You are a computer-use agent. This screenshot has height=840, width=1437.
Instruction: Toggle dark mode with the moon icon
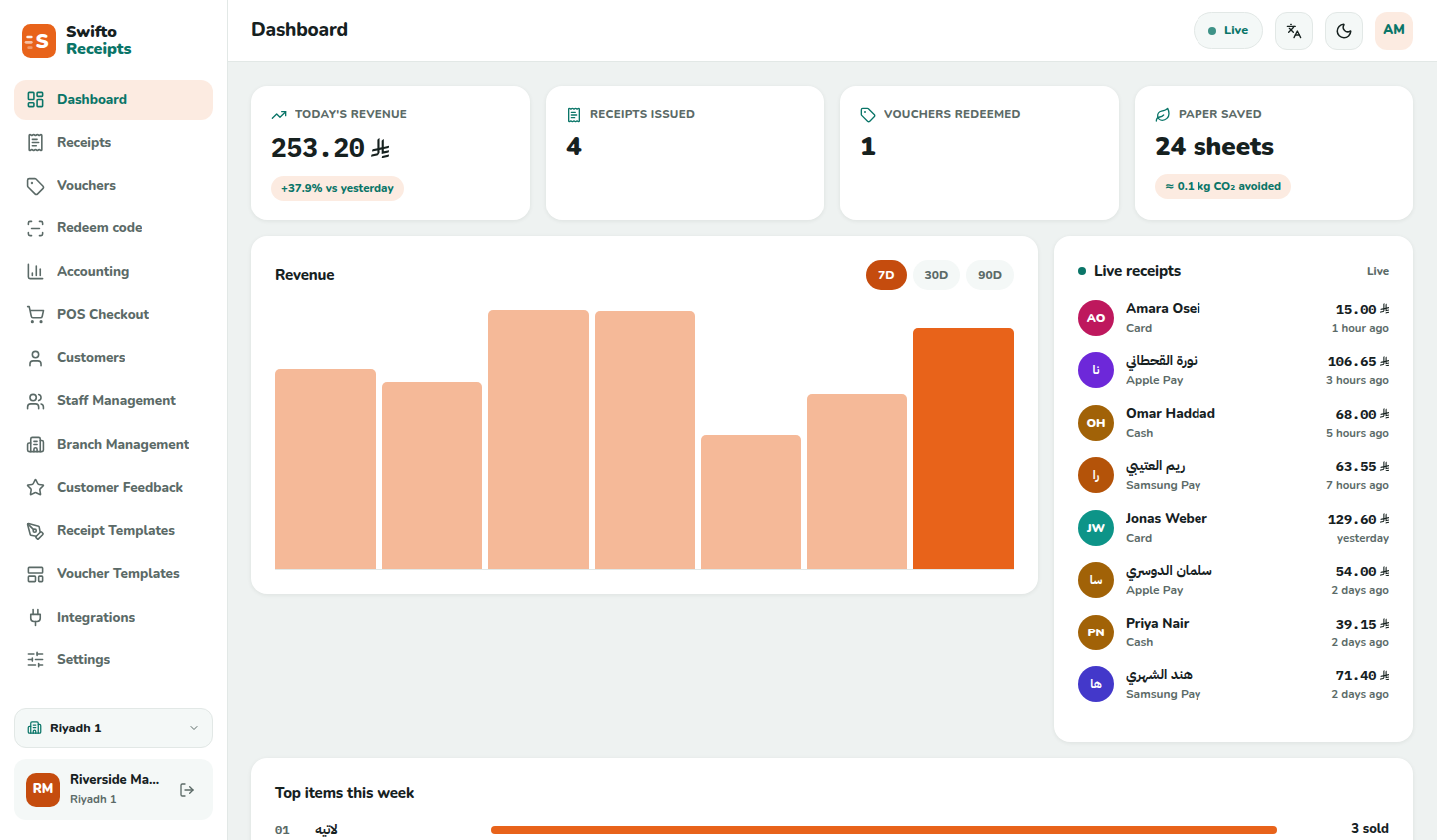pos(1344,31)
